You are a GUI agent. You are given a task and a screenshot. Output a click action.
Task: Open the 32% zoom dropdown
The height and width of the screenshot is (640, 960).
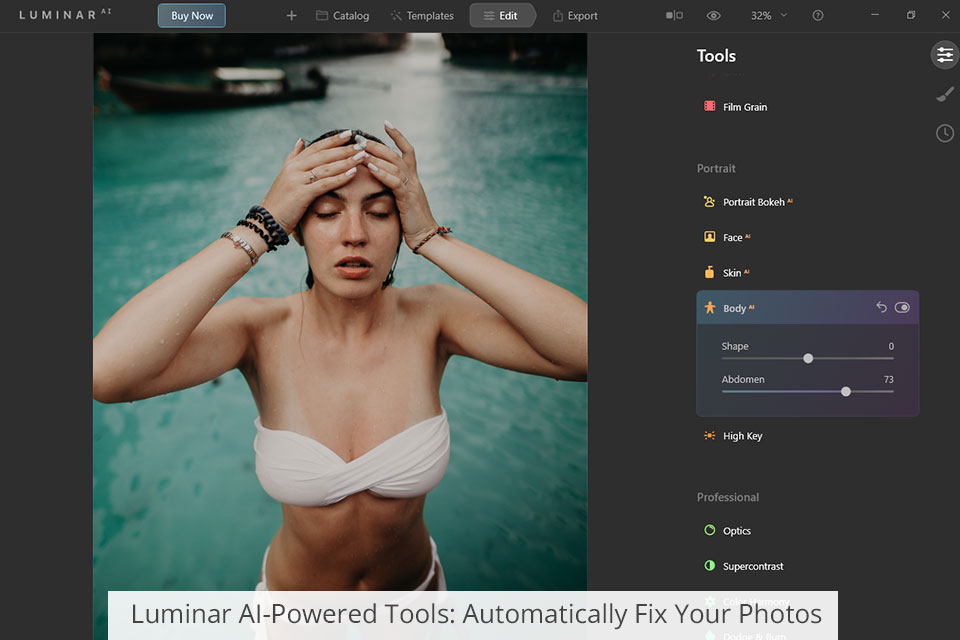769,16
